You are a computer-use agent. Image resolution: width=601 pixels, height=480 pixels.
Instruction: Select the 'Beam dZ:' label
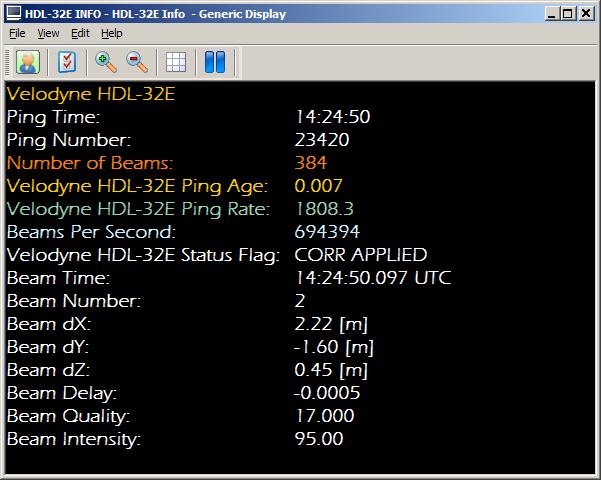(48, 370)
